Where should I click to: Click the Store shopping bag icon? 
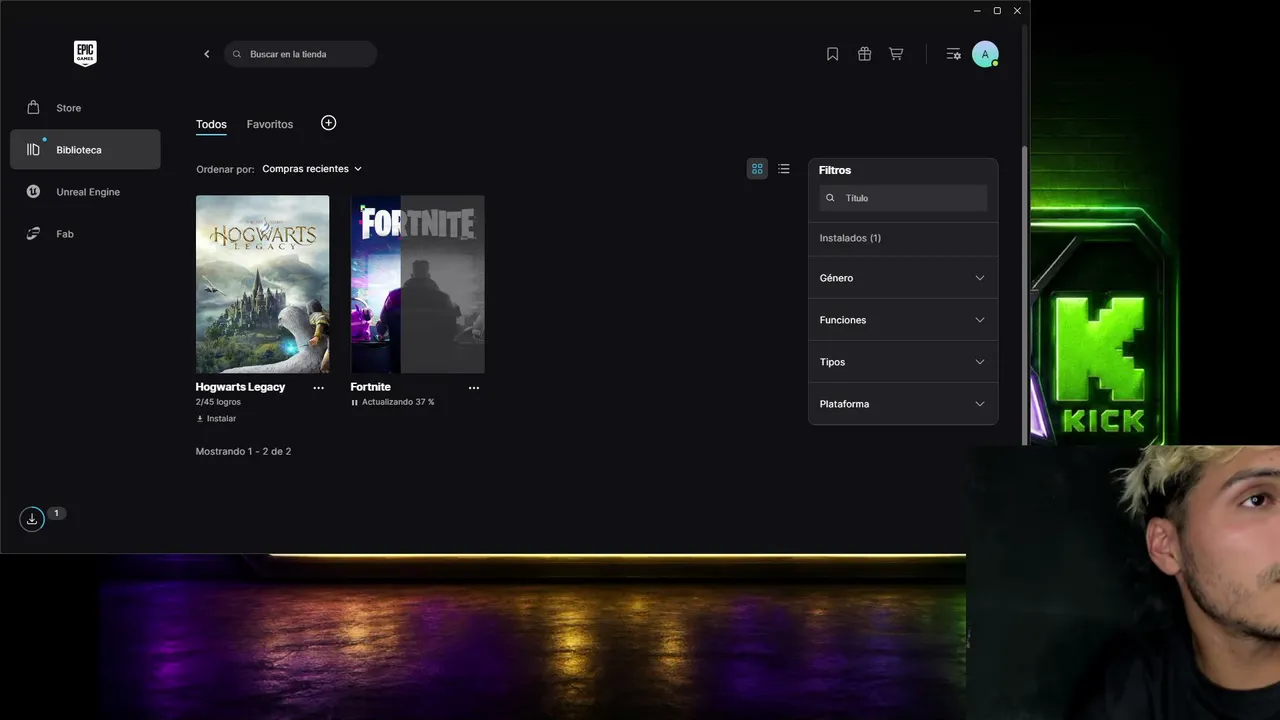click(x=33, y=107)
